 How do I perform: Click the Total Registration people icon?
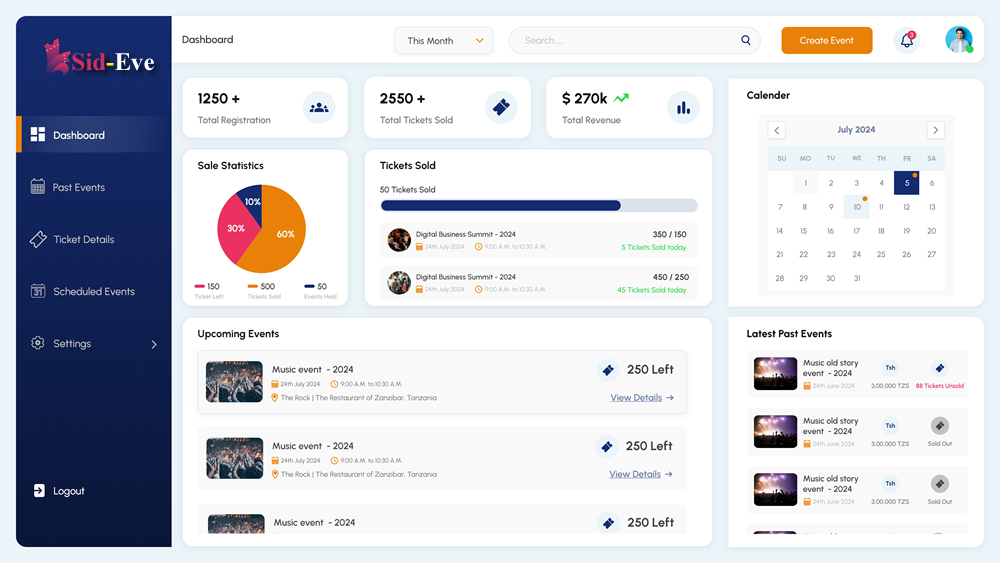tap(319, 107)
